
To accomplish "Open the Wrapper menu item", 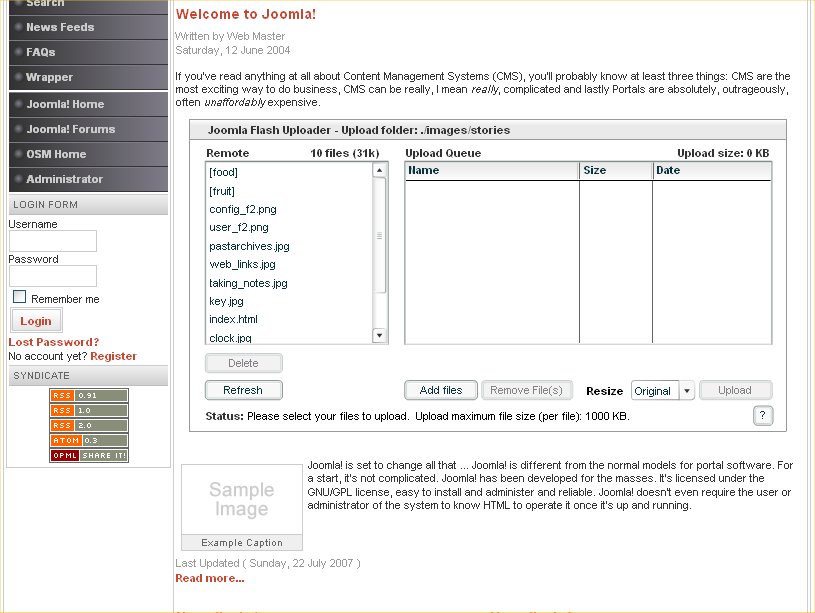I will [x=88, y=77].
